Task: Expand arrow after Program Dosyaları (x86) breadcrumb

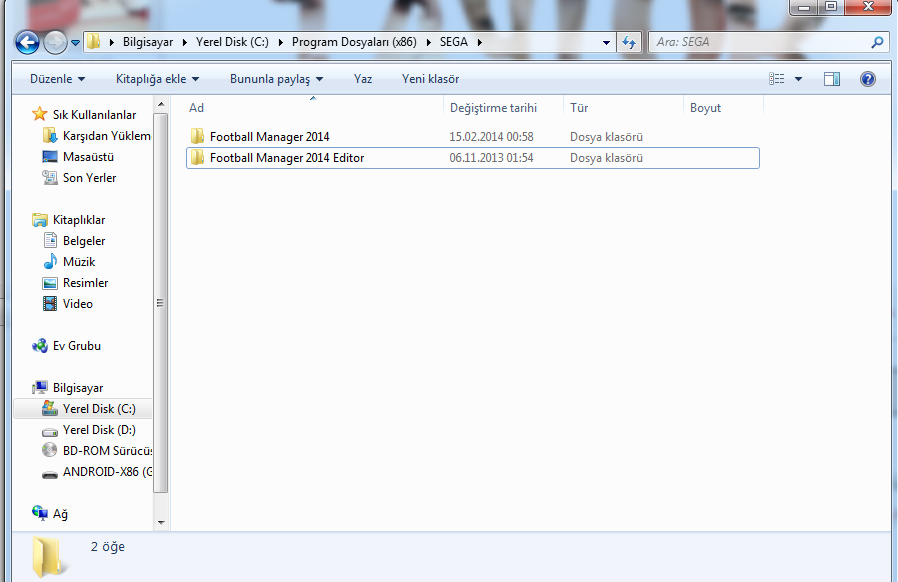Action: (x=428, y=42)
